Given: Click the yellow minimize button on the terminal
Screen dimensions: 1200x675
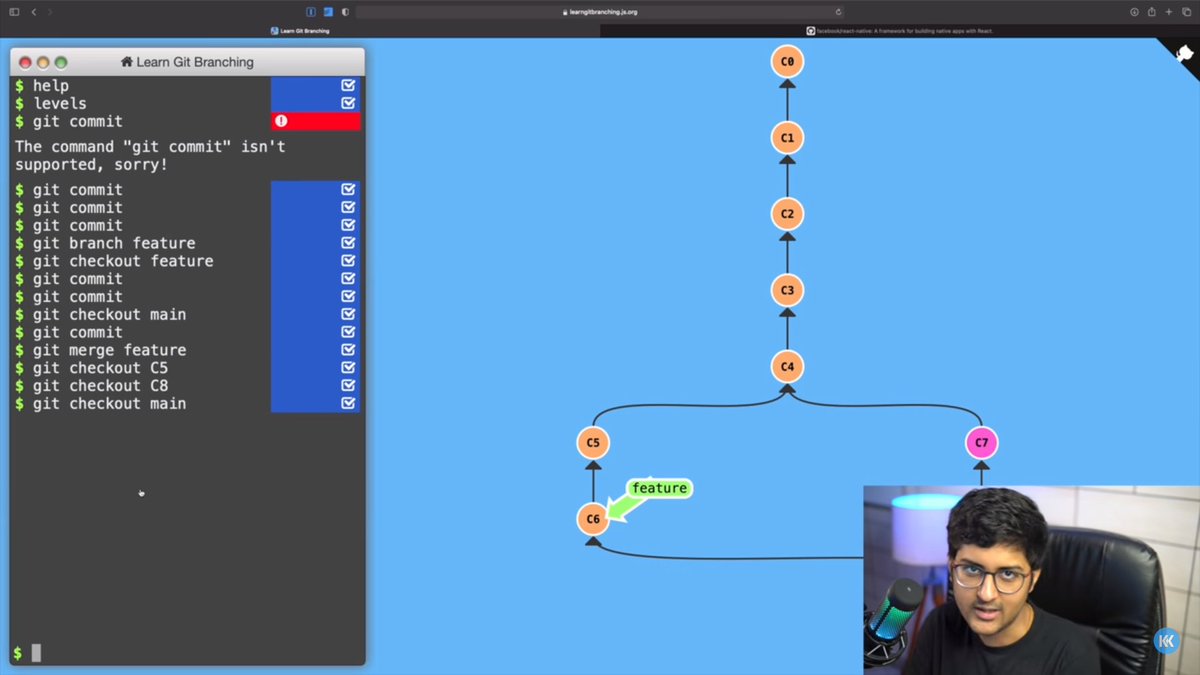Looking at the screenshot, I should tap(43, 62).
